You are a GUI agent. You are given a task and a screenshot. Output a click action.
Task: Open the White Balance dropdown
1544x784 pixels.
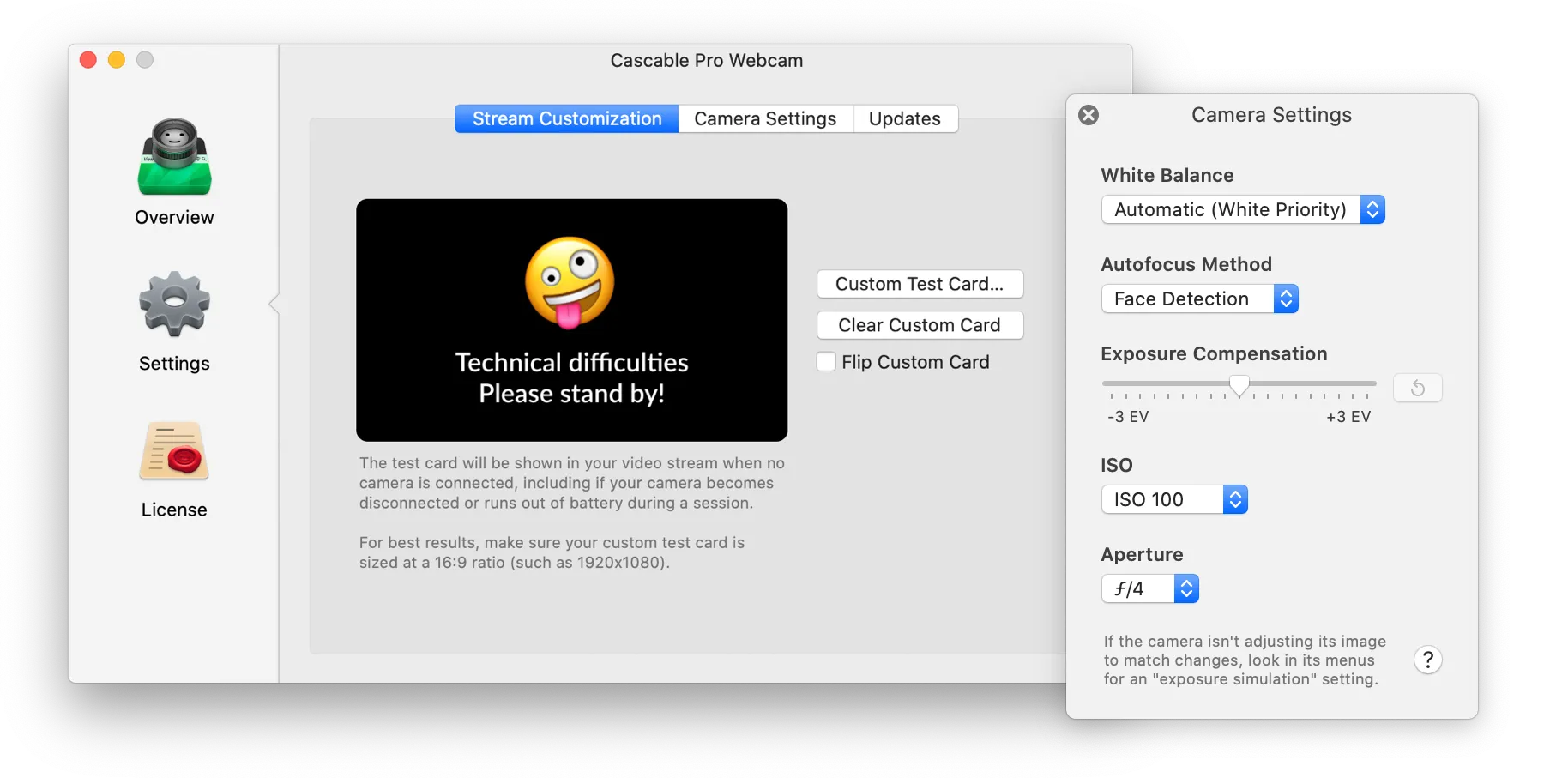(x=1242, y=210)
